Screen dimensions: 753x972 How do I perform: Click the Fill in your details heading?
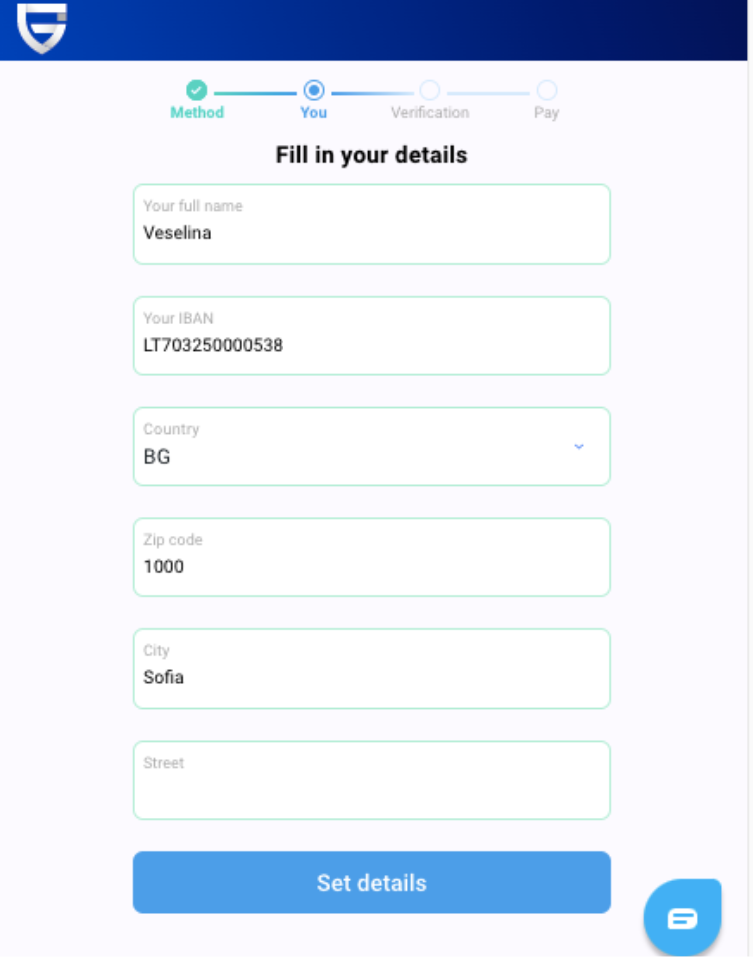point(371,155)
